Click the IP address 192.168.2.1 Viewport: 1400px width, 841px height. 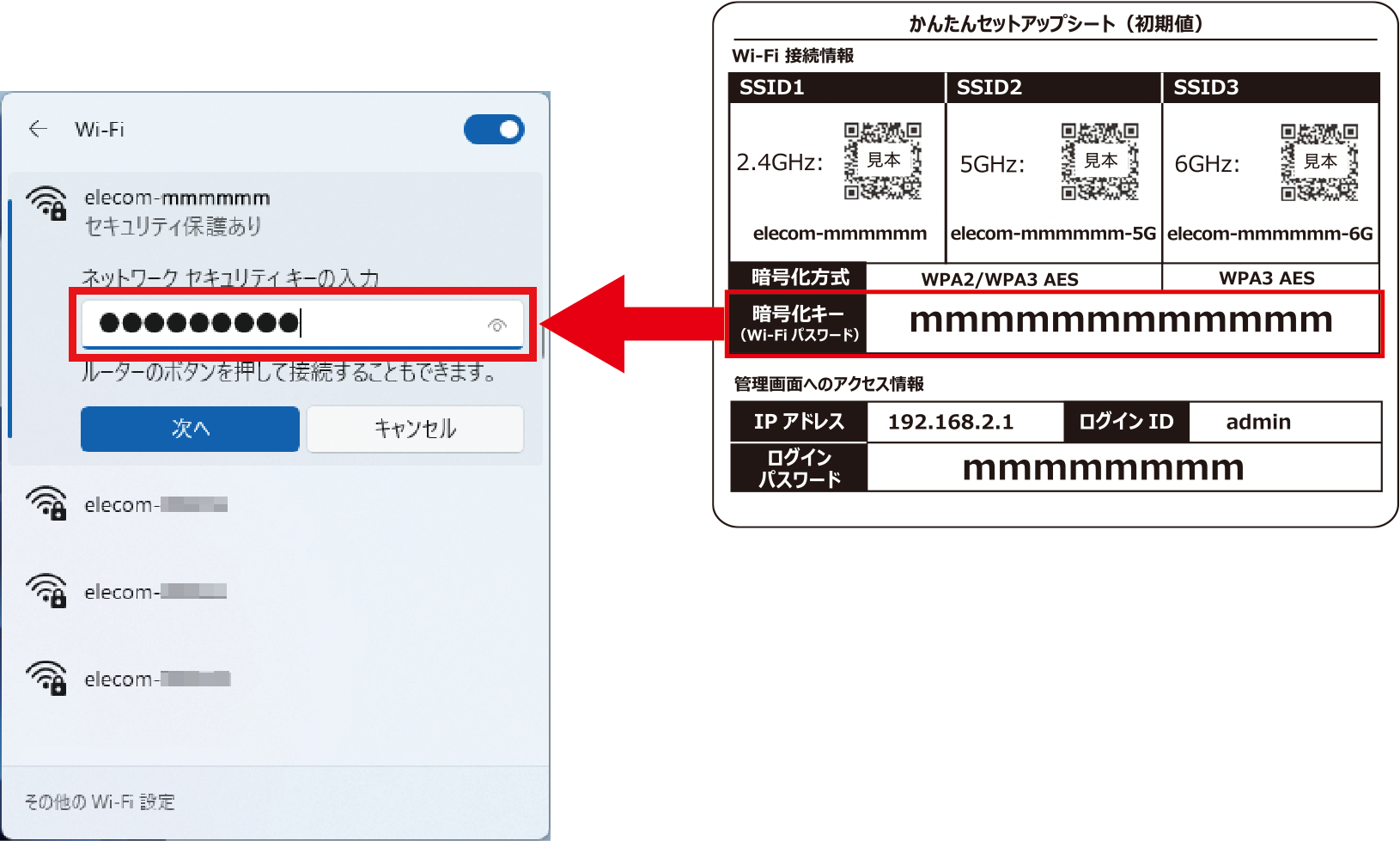click(951, 422)
